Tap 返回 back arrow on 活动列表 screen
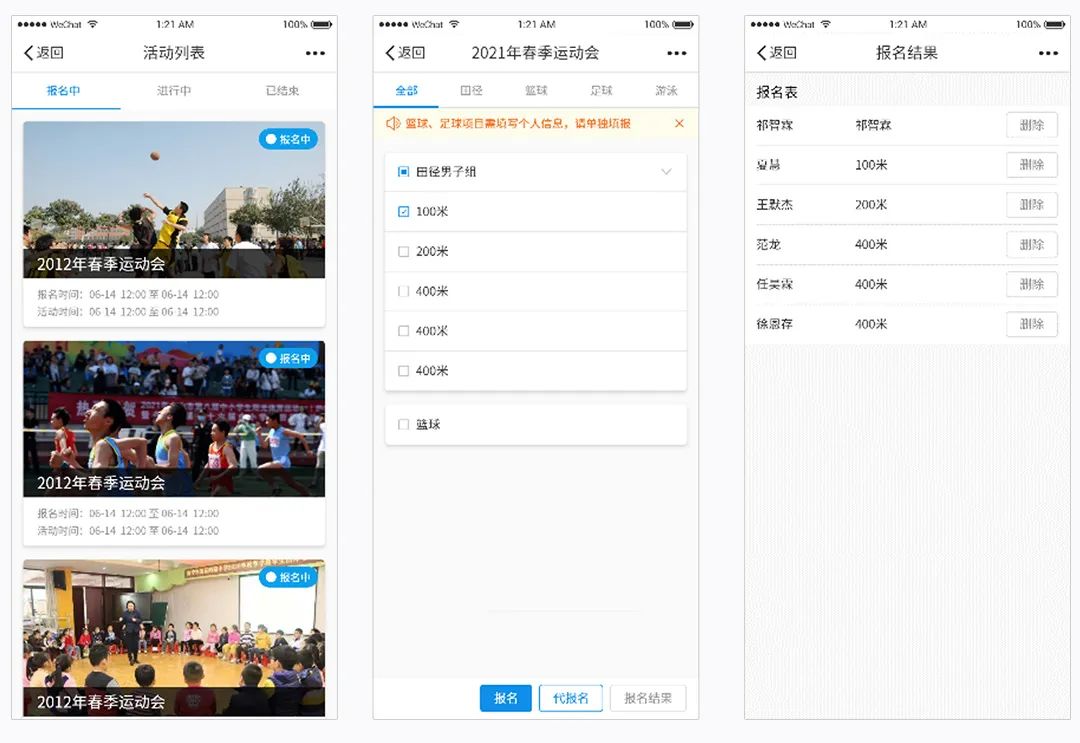The image size is (1080, 743). pyautogui.click(x=44, y=53)
